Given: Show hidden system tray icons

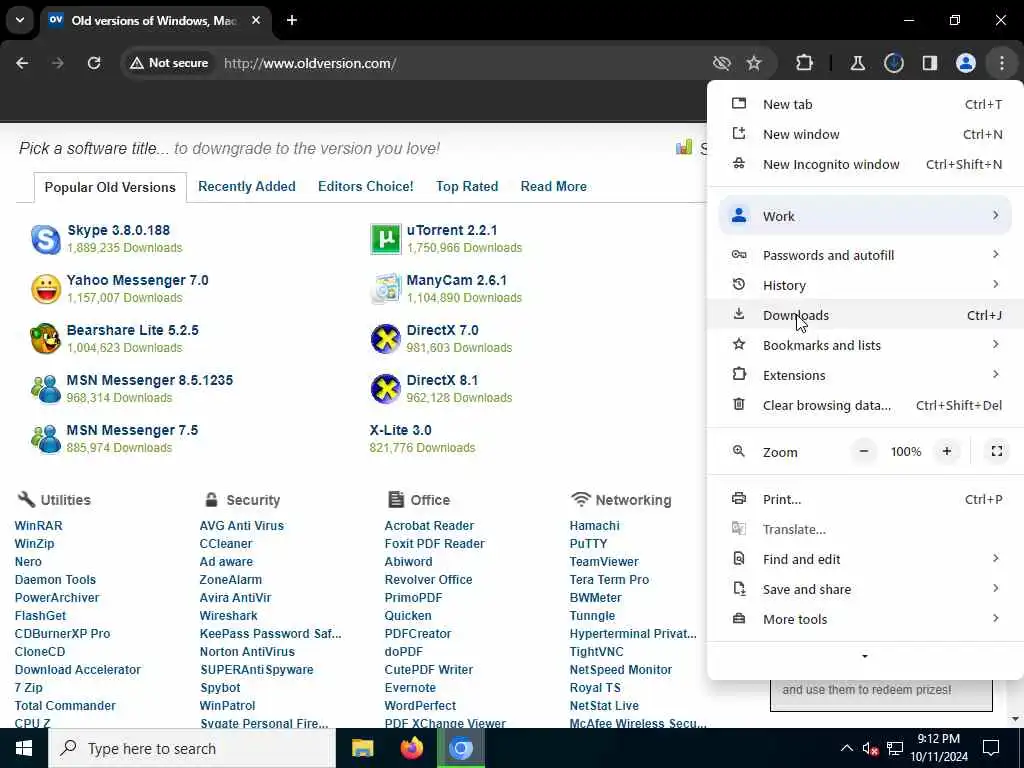Looking at the screenshot, I should [846, 748].
